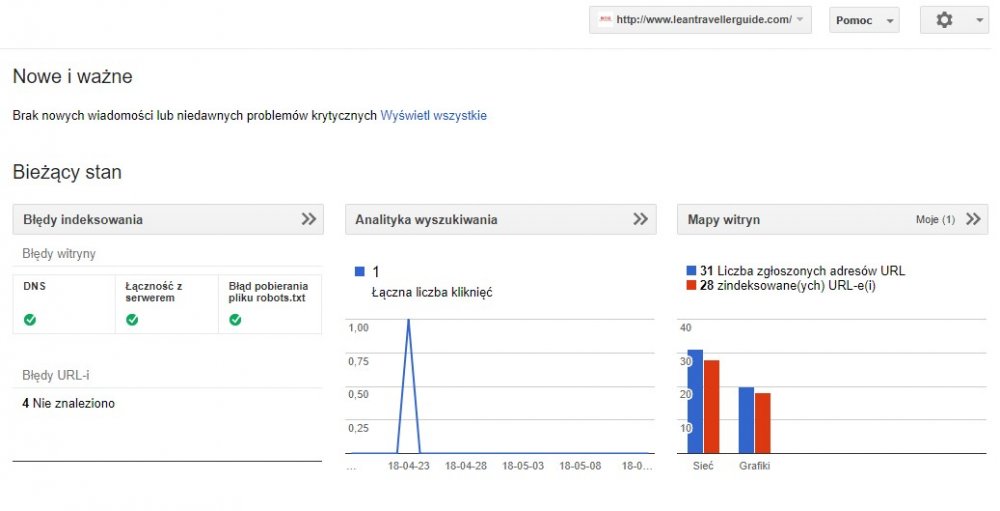The image size is (1000, 511).
Task: Click the site favicon in the URL selector
Action: coord(604,20)
